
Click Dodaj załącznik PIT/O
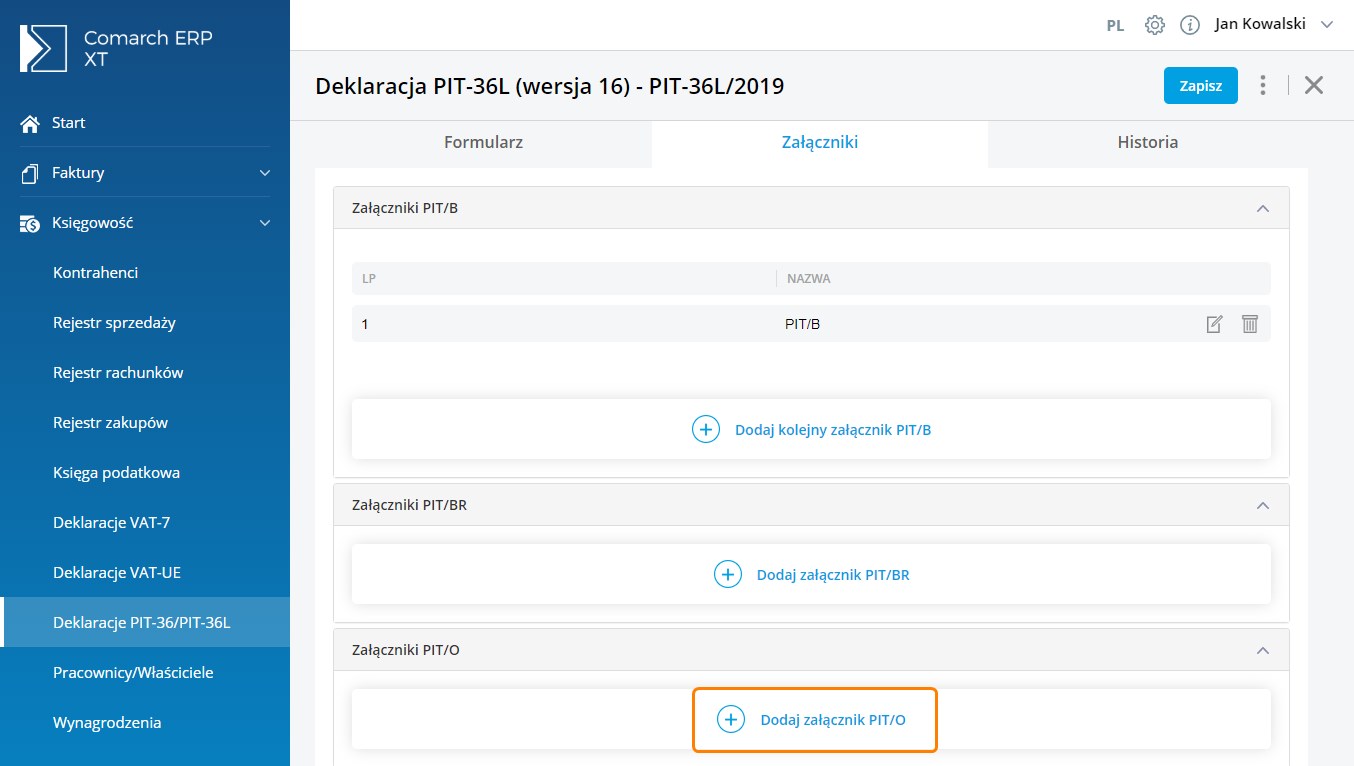(814, 719)
